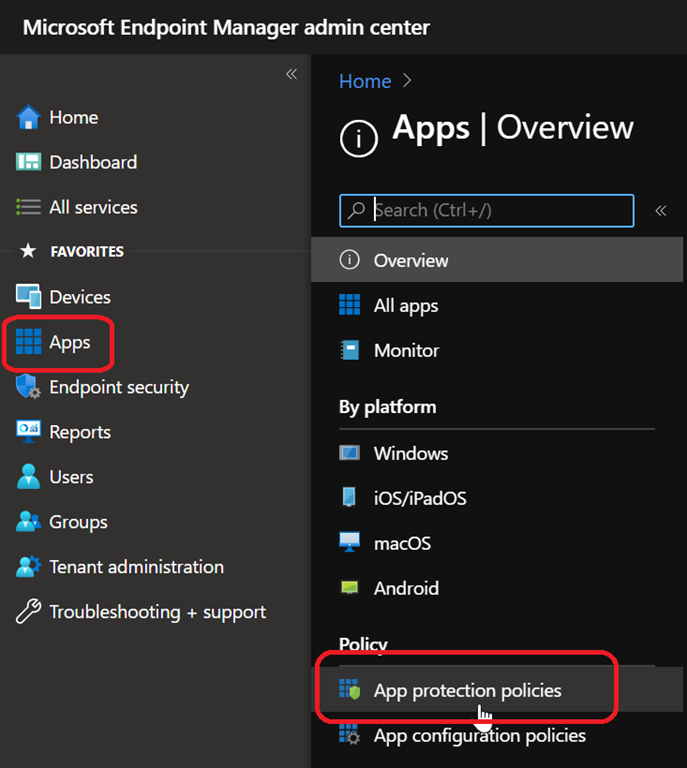This screenshot has width=687, height=768.
Task: Click the Tenant administration gear icon
Action: (28, 567)
